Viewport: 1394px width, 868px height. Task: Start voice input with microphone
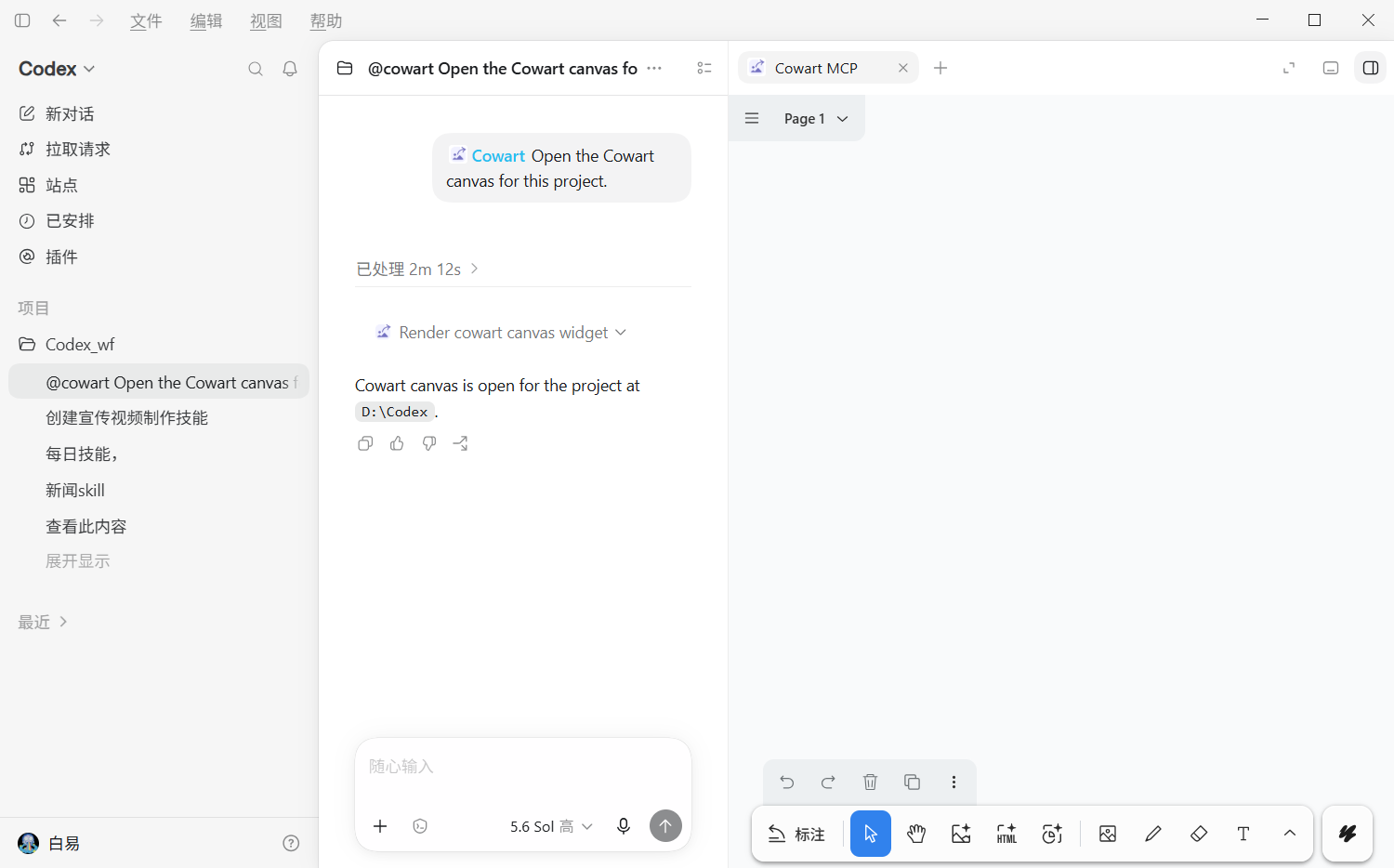[624, 826]
